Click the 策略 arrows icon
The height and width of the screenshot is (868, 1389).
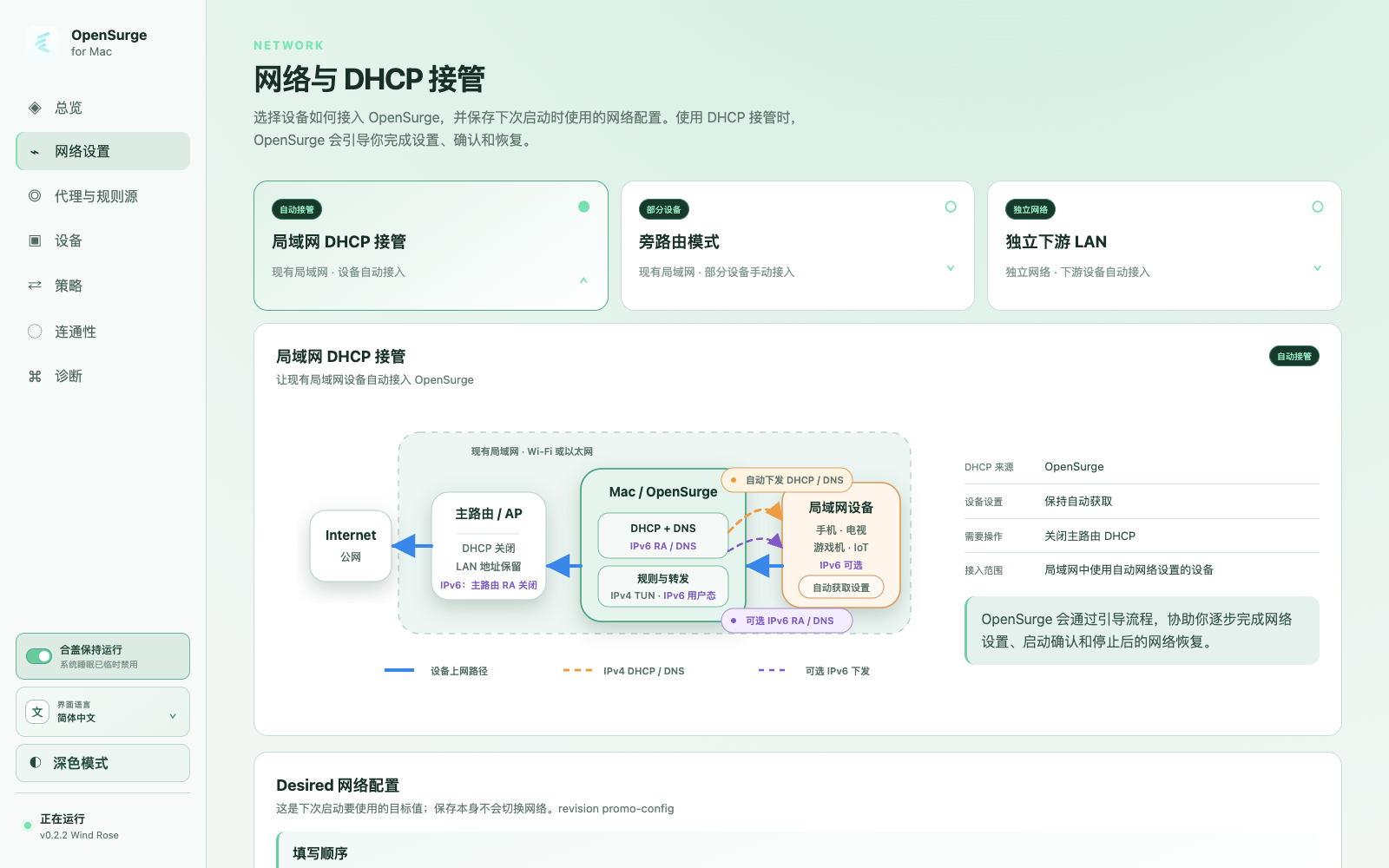35,286
